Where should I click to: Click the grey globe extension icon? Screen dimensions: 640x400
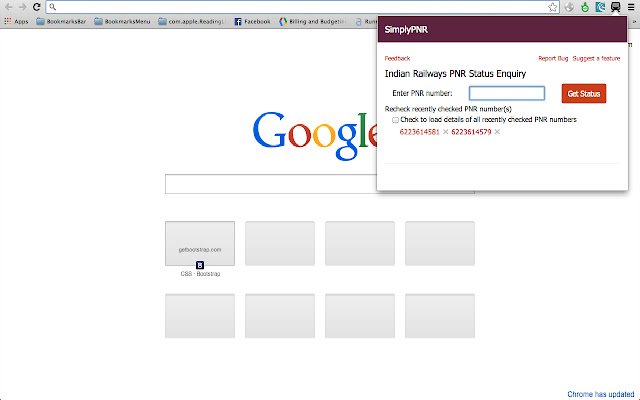569,7
